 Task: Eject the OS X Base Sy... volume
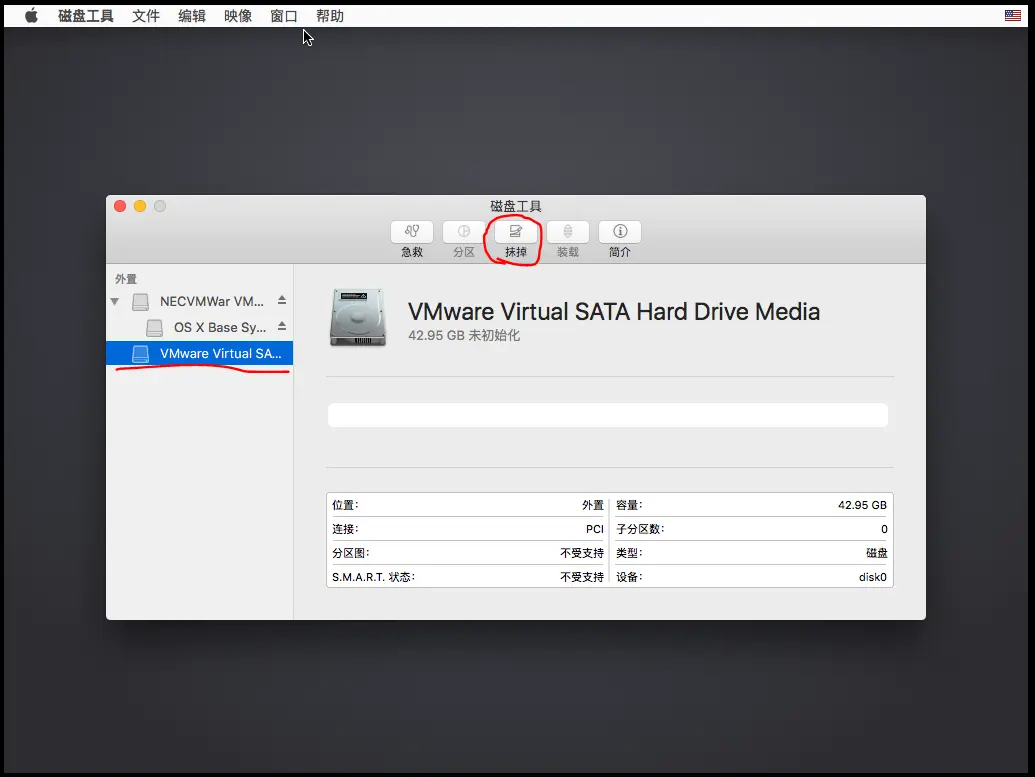[x=282, y=326]
